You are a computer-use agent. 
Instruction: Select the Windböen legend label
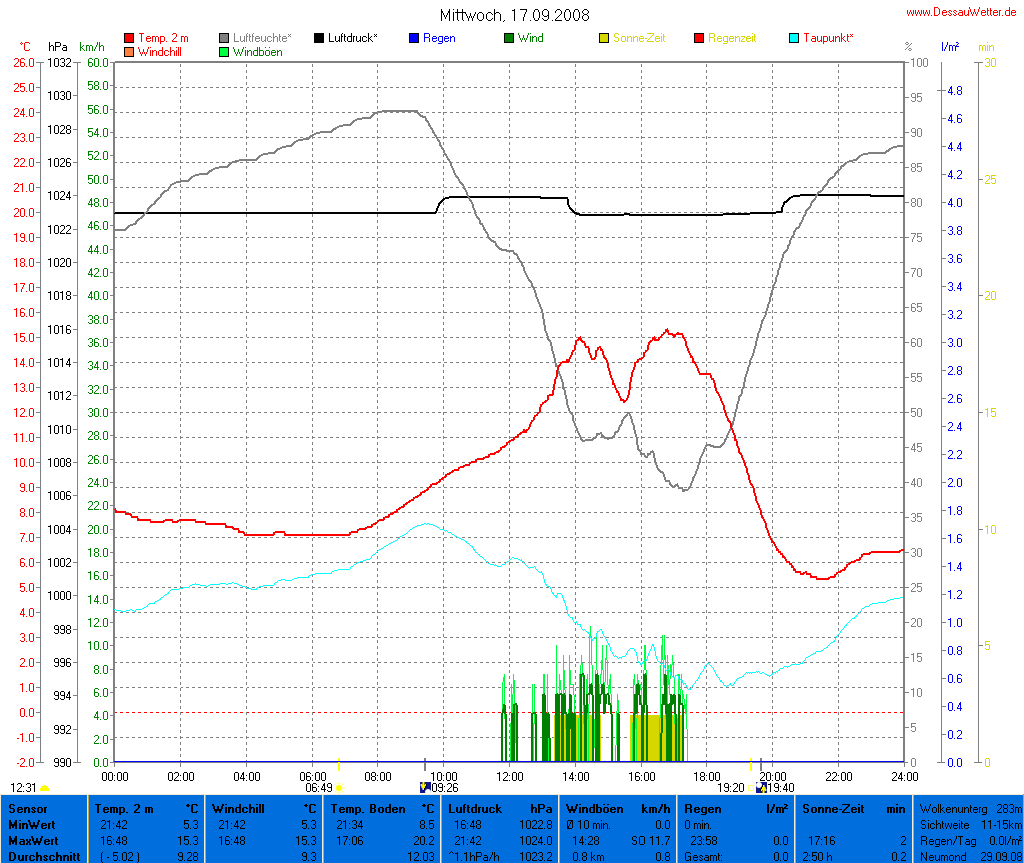pos(258,51)
